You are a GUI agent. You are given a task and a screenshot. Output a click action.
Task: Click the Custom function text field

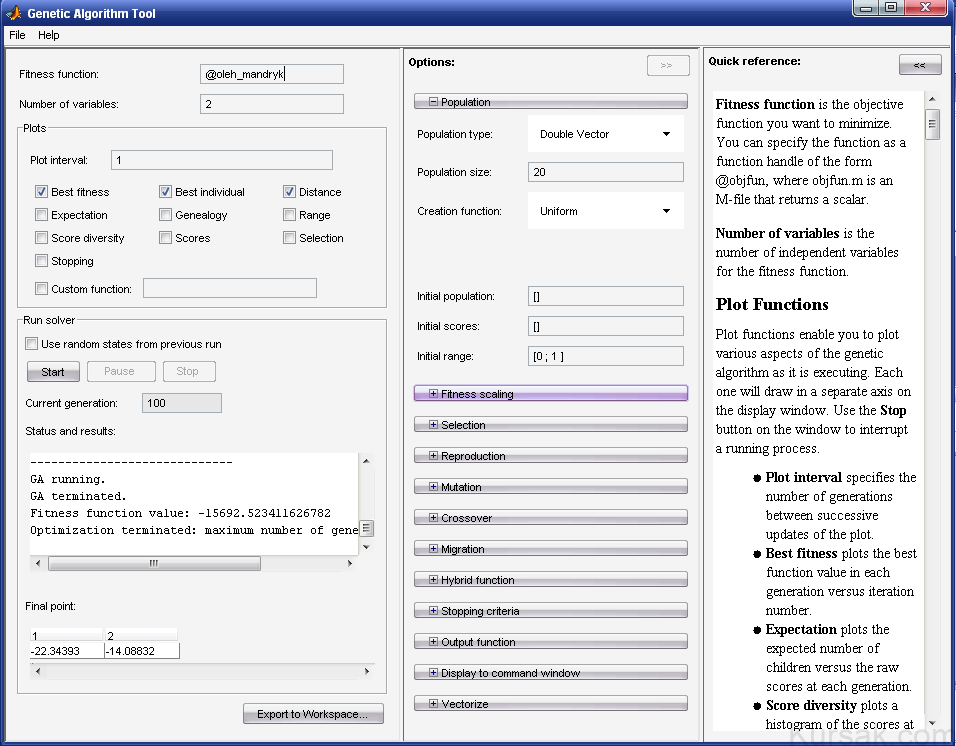click(230, 288)
